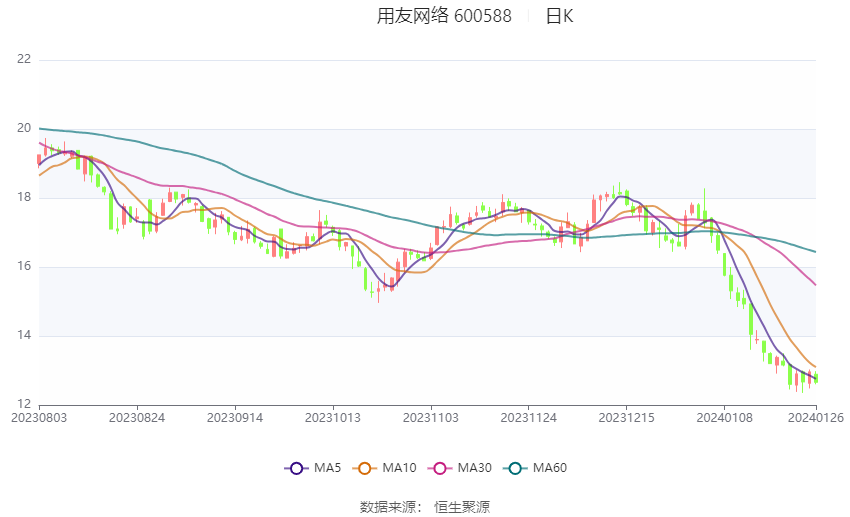Toggle the MA30 legend series
Image resolution: width=850 pixels, height=517 pixels.
(x=460, y=468)
